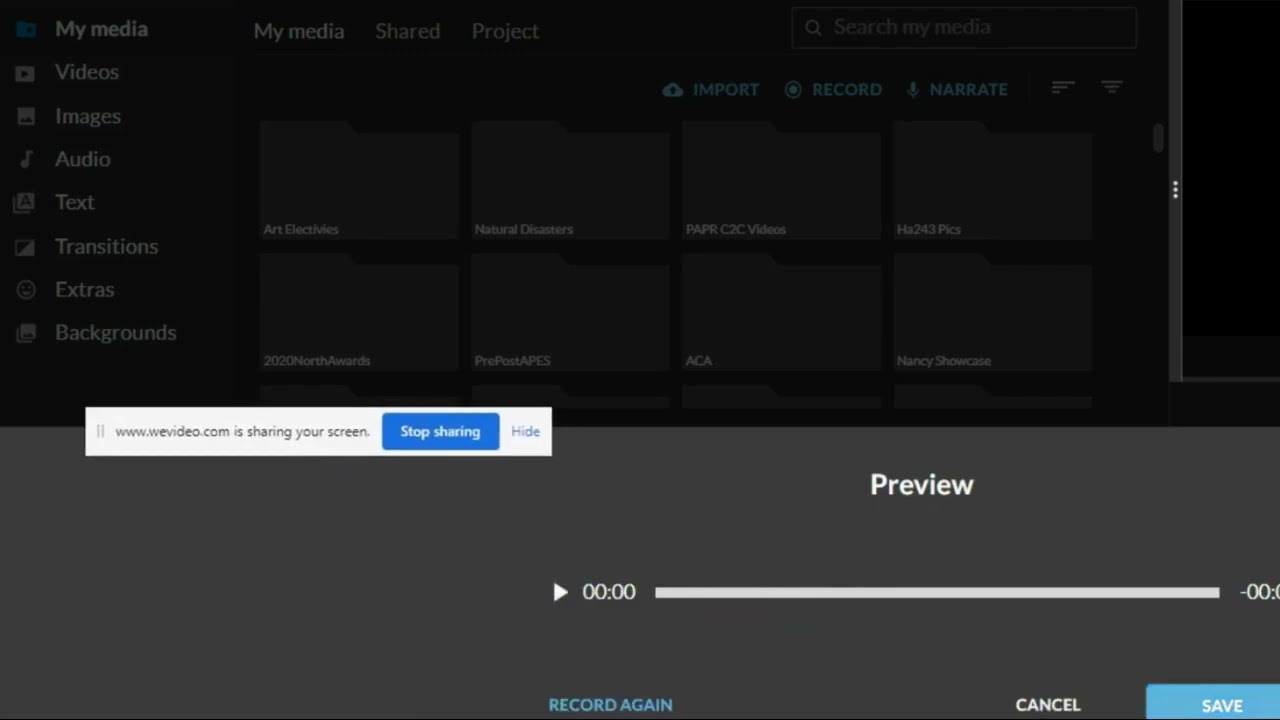Open the Extras sidebar category

coord(84,289)
